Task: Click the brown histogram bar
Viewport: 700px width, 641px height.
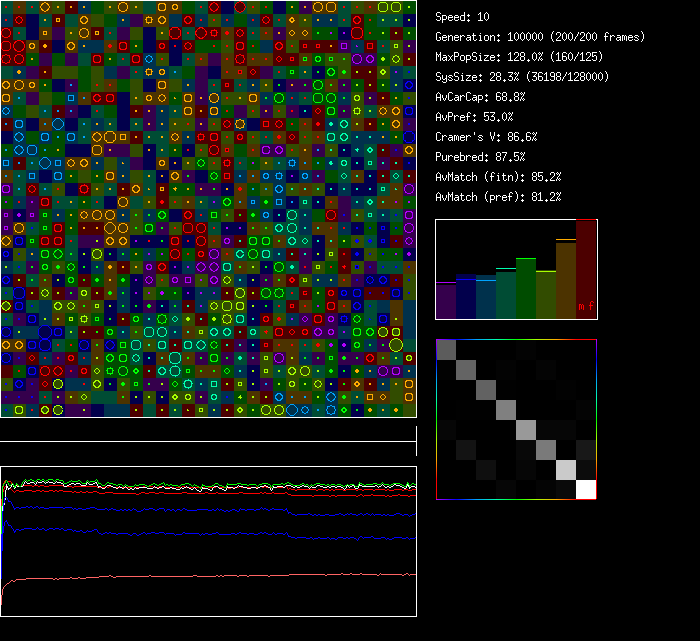Action: (566, 280)
